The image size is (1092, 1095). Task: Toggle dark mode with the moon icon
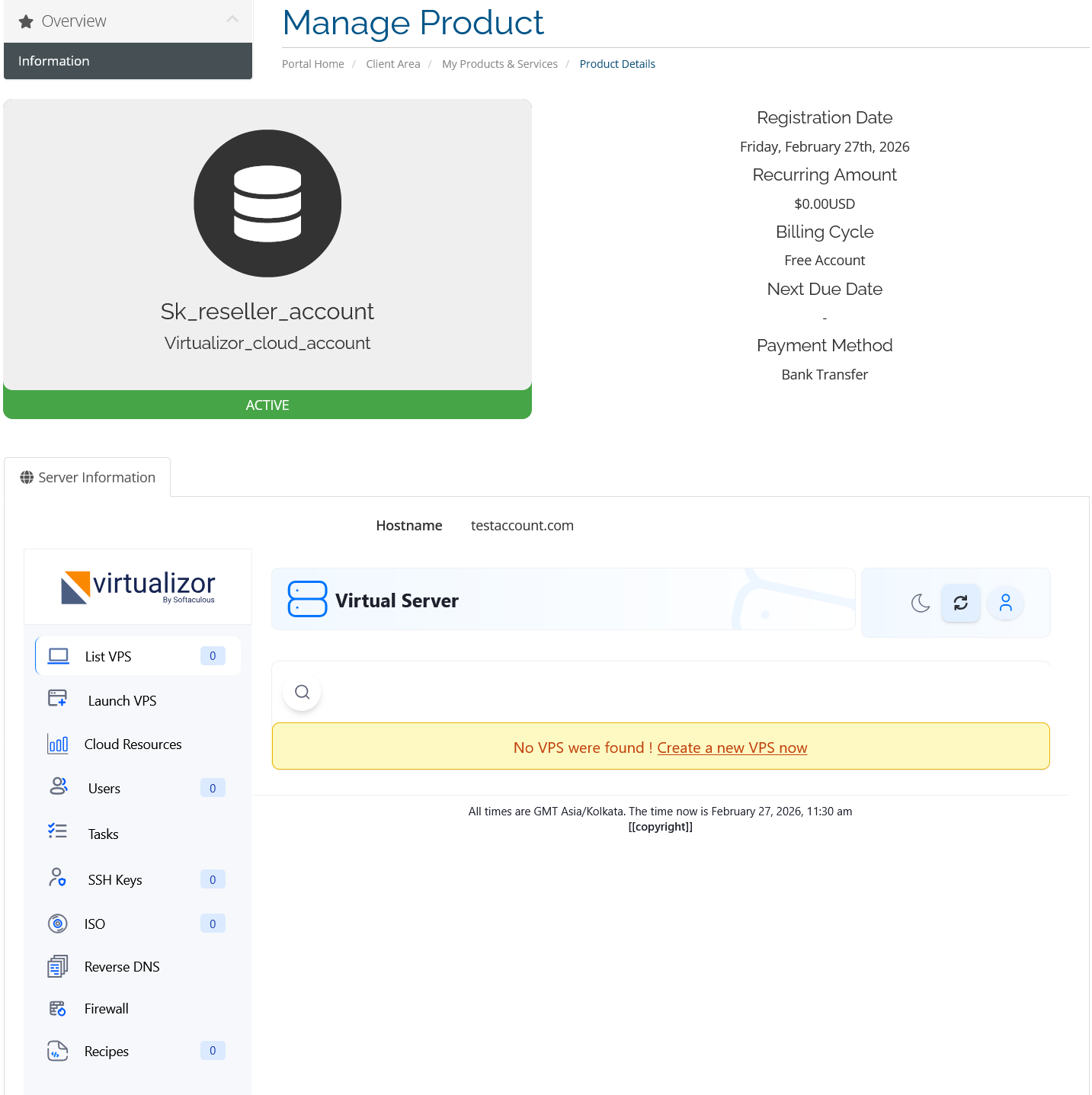[x=921, y=603]
